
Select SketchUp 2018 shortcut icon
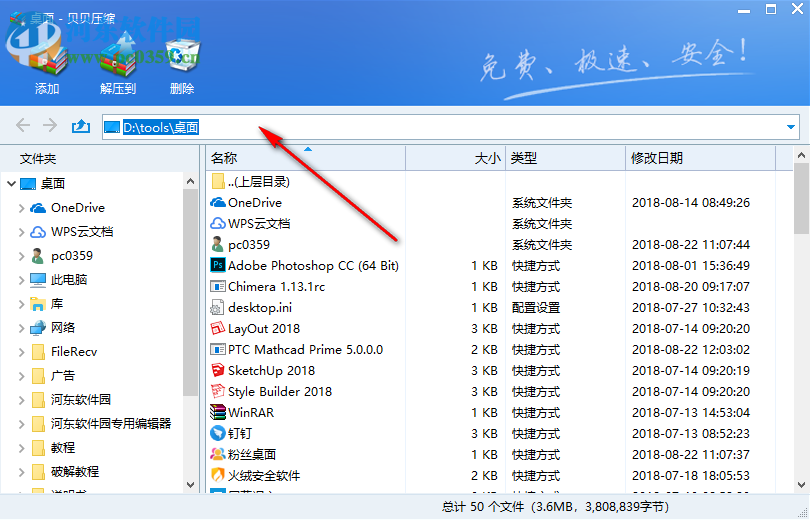coord(217,370)
